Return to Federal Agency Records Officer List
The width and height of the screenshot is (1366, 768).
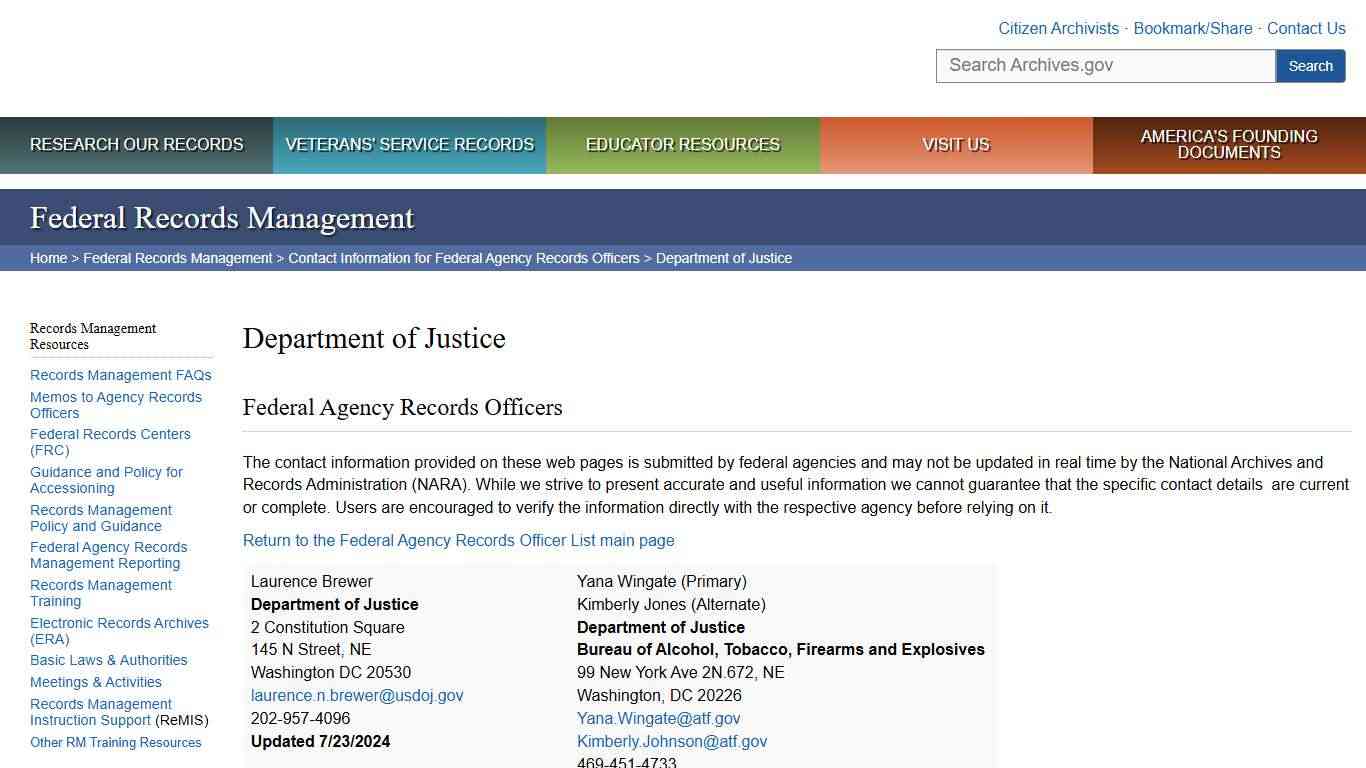tap(458, 540)
